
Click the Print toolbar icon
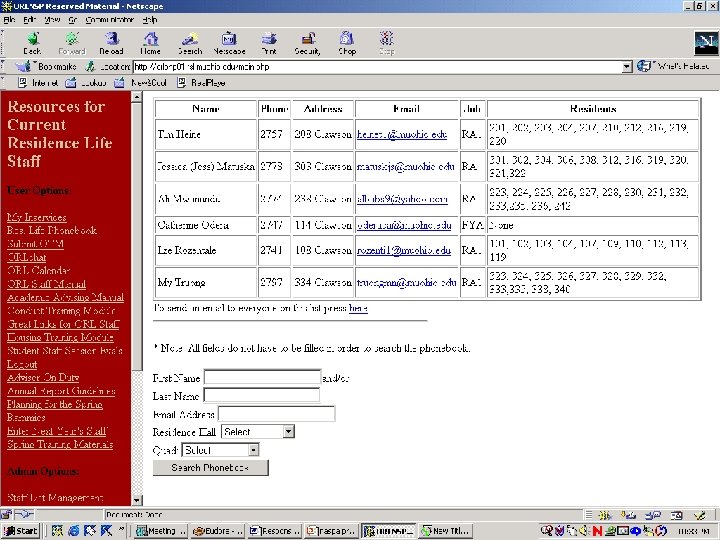tap(268, 41)
